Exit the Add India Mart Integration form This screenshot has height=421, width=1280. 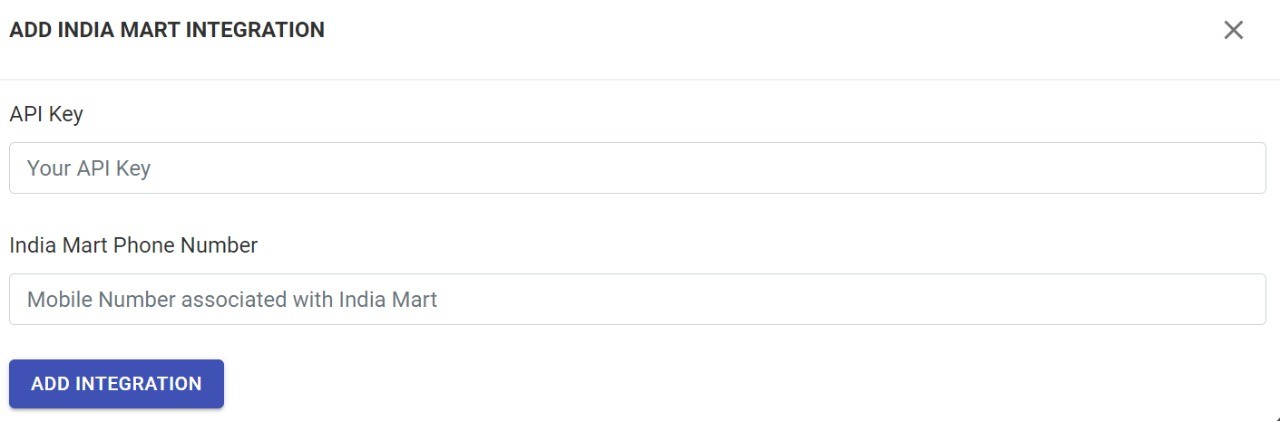[1233, 30]
